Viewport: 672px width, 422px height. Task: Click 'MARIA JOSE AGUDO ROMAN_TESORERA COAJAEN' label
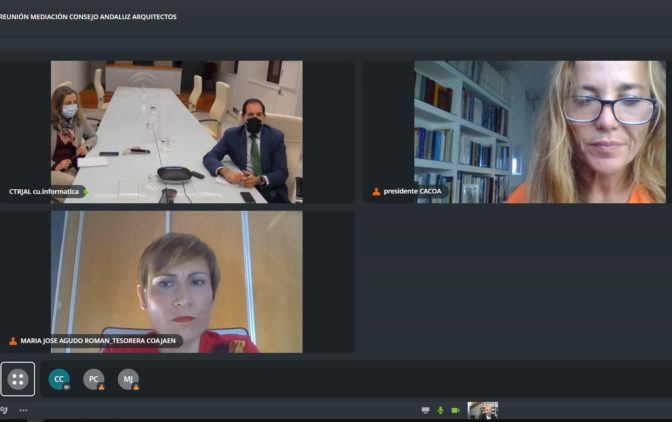point(98,341)
